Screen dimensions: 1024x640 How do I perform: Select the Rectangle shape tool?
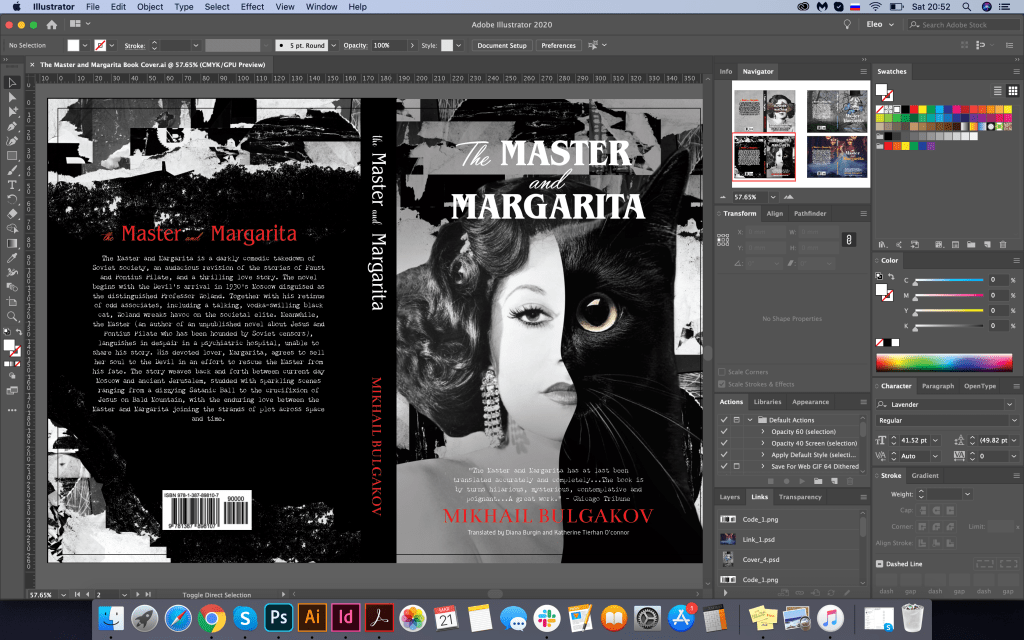[x=12, y=155]
